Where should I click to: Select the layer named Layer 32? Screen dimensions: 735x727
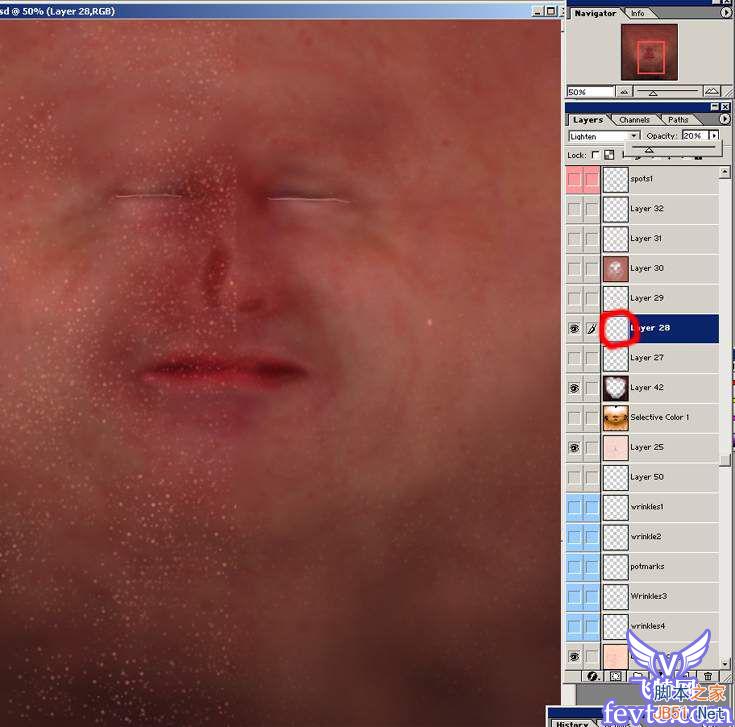[647, 209]
